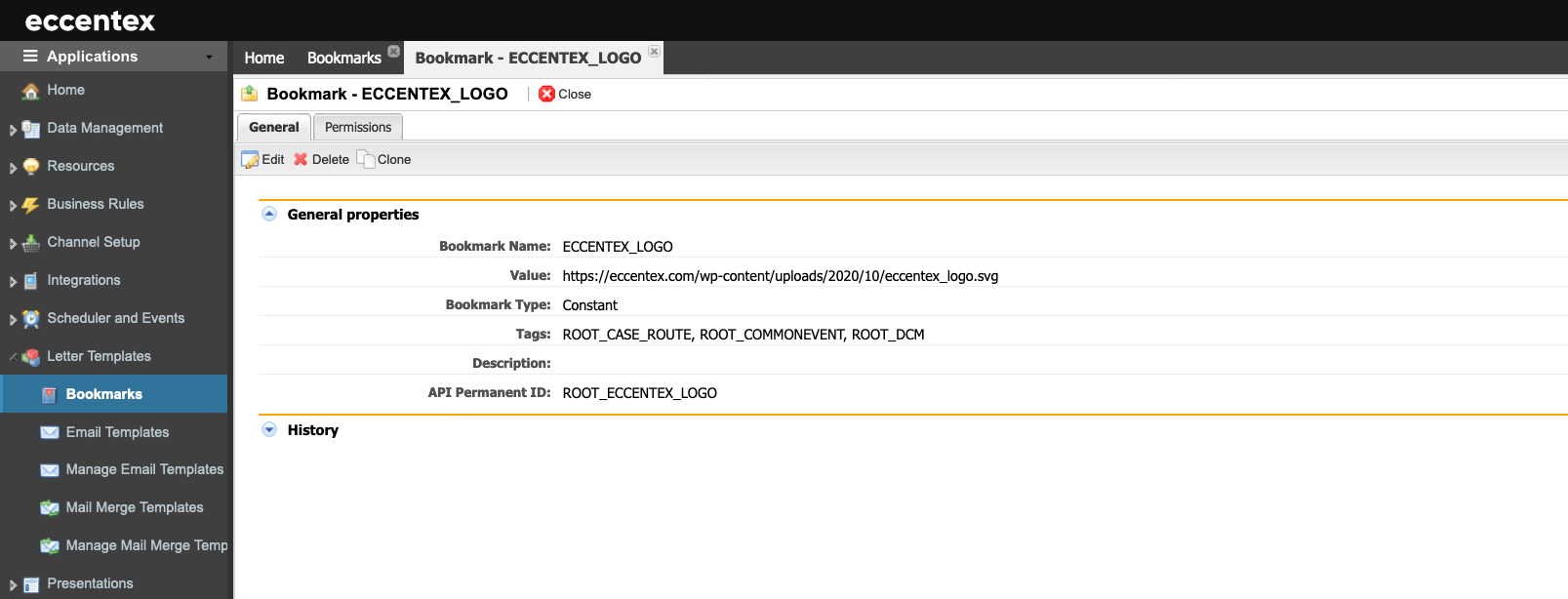Viewport: 1568px width, 599px height.
Task: Expand the Business Rules tree node
Action: point(13,206)
